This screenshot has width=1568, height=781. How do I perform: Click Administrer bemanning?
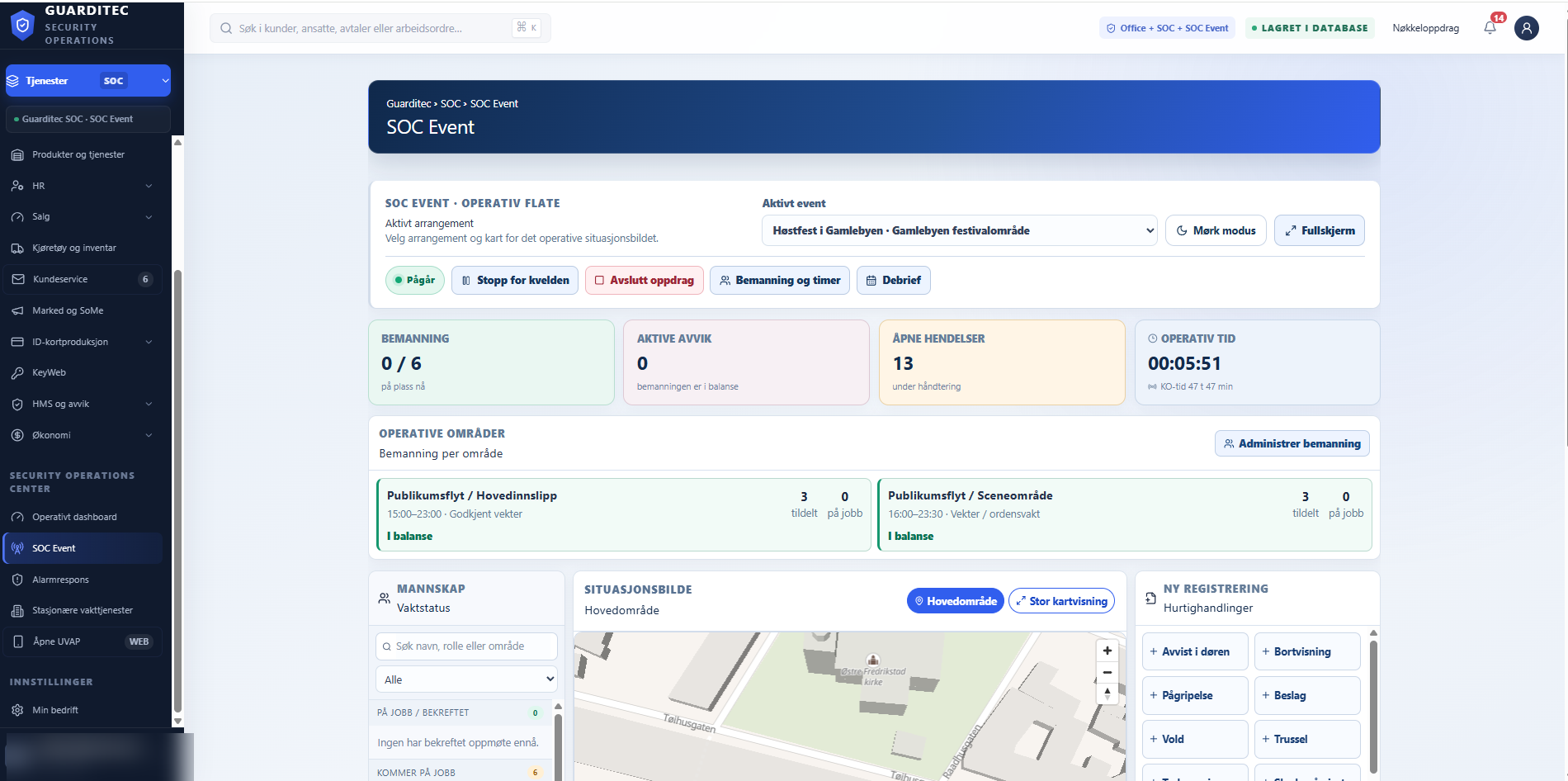[x=1292, y=443]
